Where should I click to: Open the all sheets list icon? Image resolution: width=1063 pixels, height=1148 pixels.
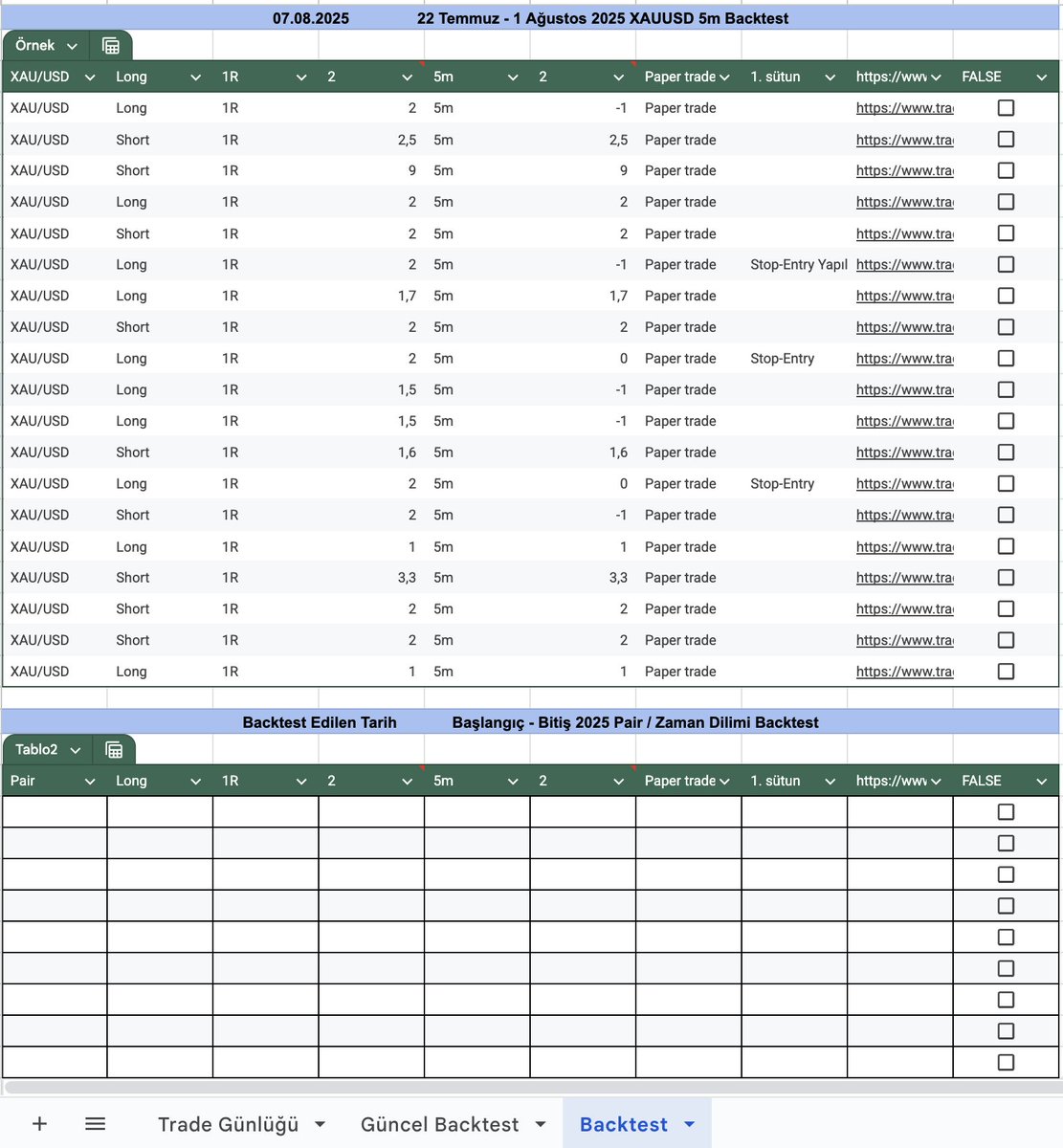click(x=95, y=1124)
